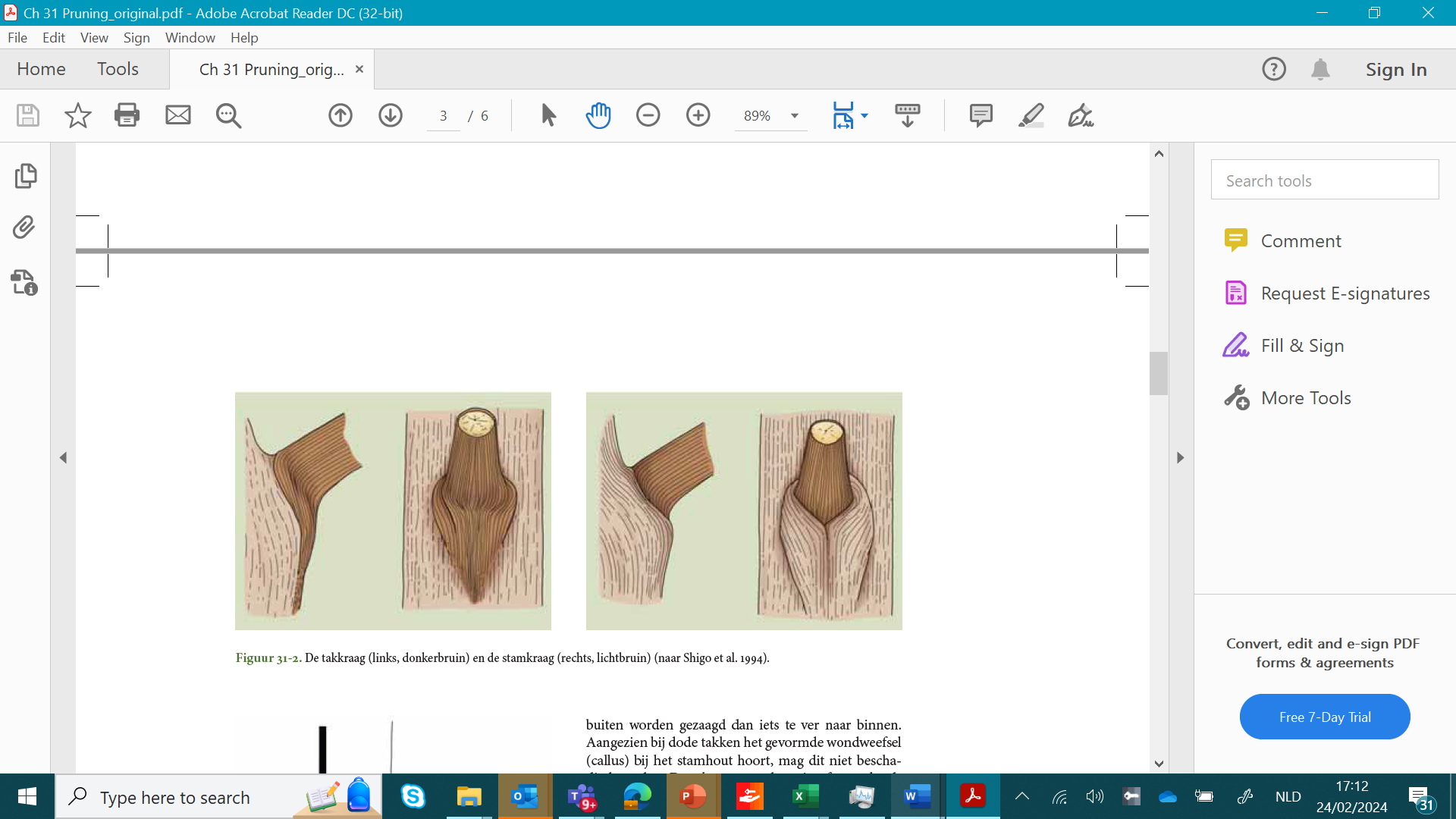Click the Free 7-Day Trial button
Viewport: 1456px width, 819px height.
(x=1324, y=717)
